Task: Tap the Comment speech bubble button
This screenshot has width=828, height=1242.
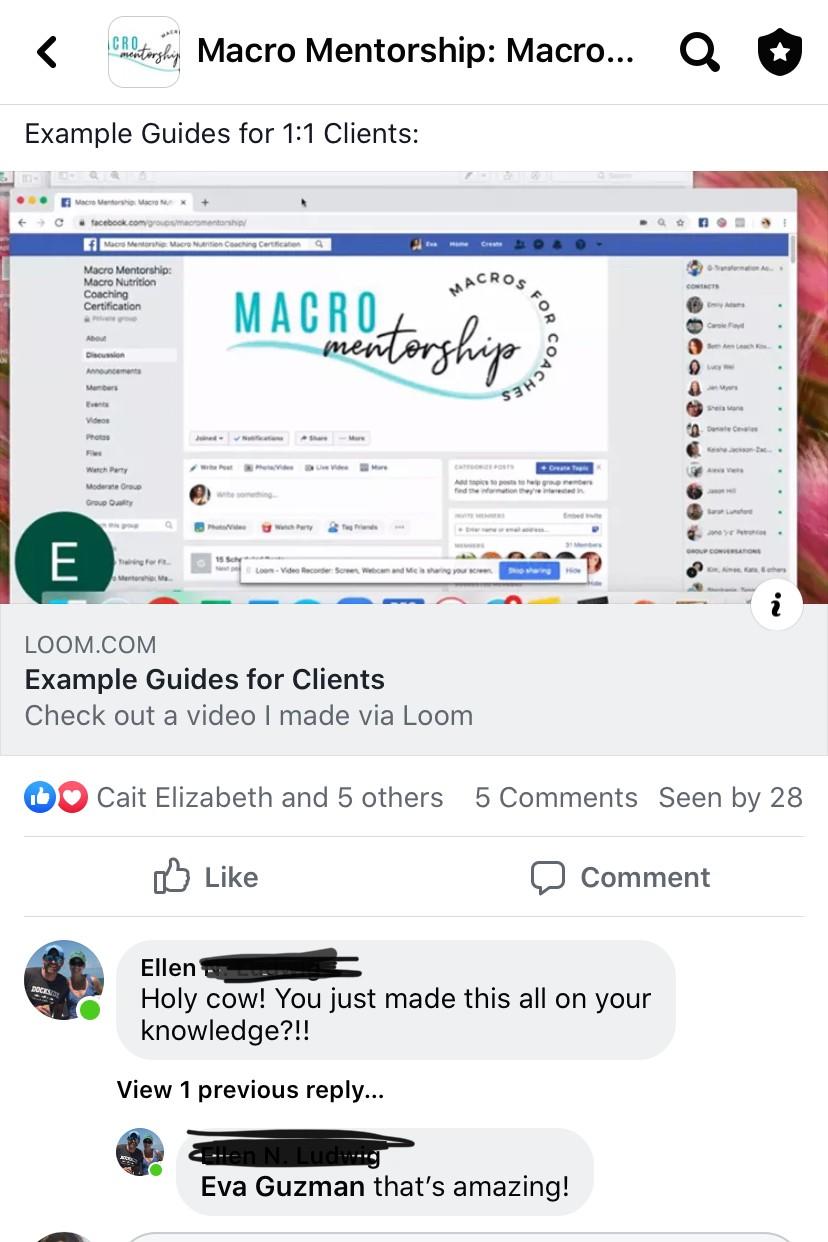Action: tap(620, 877)
